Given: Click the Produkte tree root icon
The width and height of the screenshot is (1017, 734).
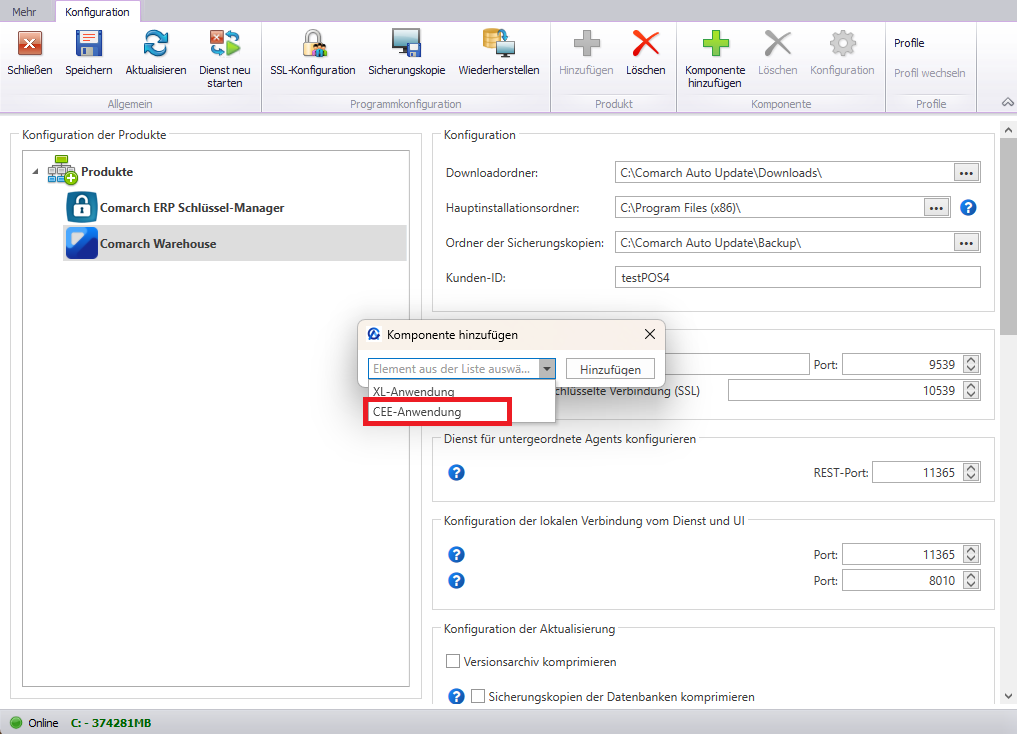Looking at the screenshot, I should tap(62, 171).
